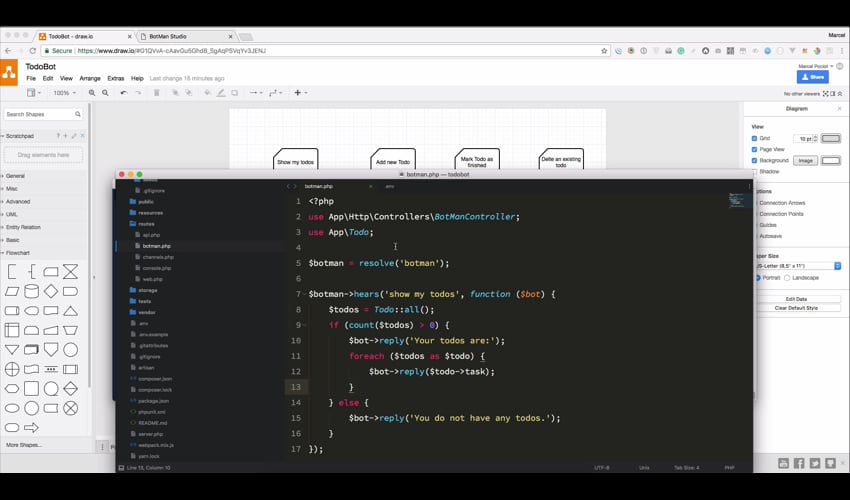Click the Facebook icon at draw.io bottom right
The image size is (850, 500).
coord(799,463)
